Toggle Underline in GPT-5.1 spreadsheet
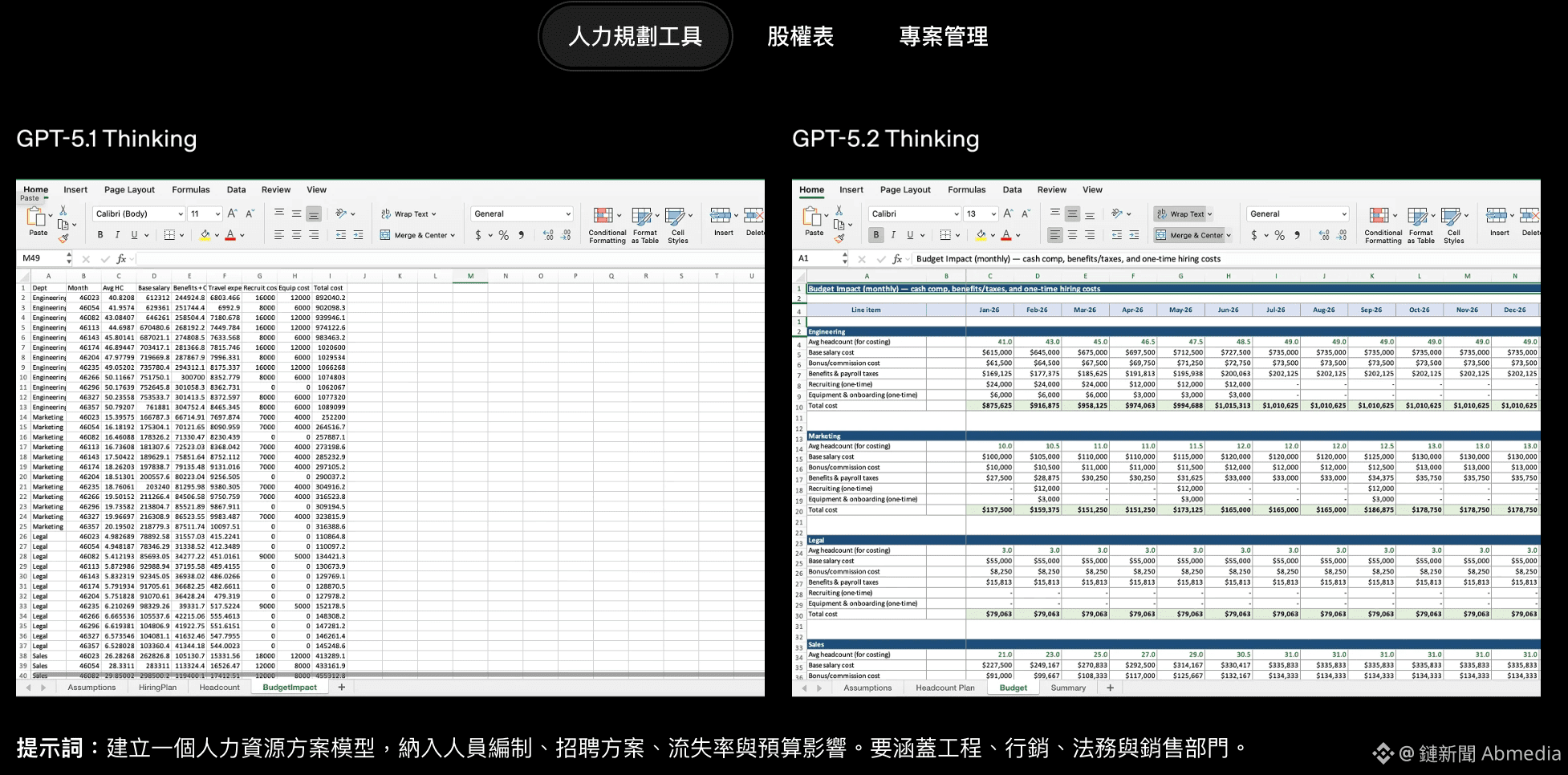This screenshot has width=1568, height=775. coord(134,235)
